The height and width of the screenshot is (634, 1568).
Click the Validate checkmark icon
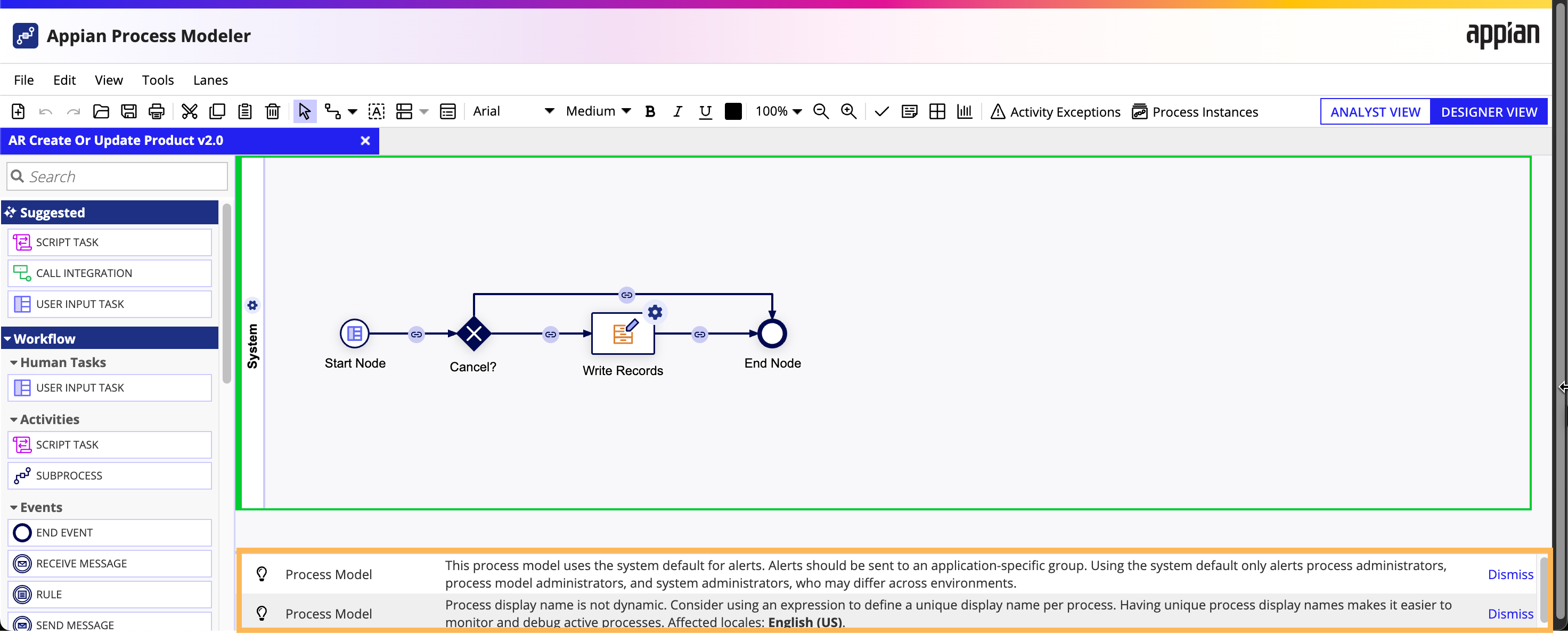(x=881, y=111)
